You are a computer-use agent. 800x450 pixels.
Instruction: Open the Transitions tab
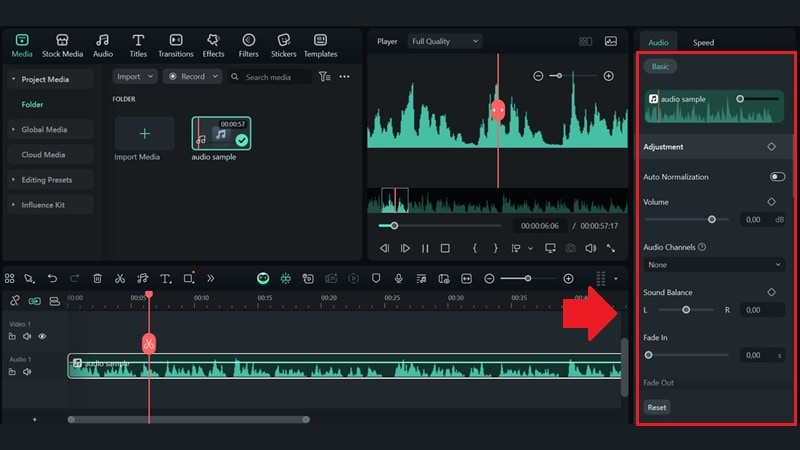(x=176, y=45)
